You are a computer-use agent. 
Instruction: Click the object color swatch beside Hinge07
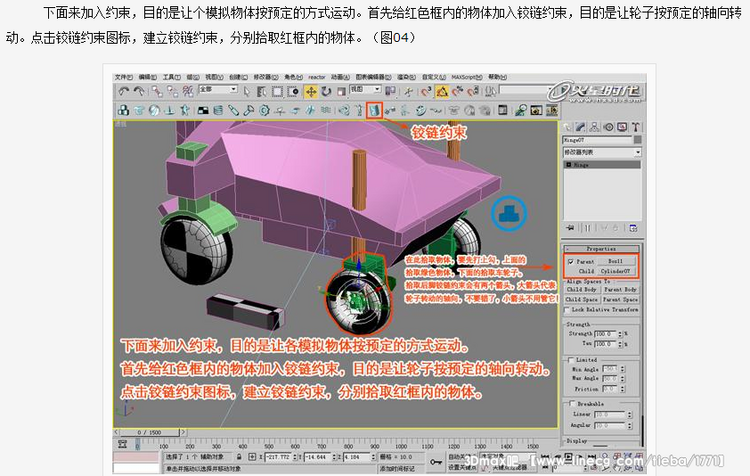[x=637, y=140]
